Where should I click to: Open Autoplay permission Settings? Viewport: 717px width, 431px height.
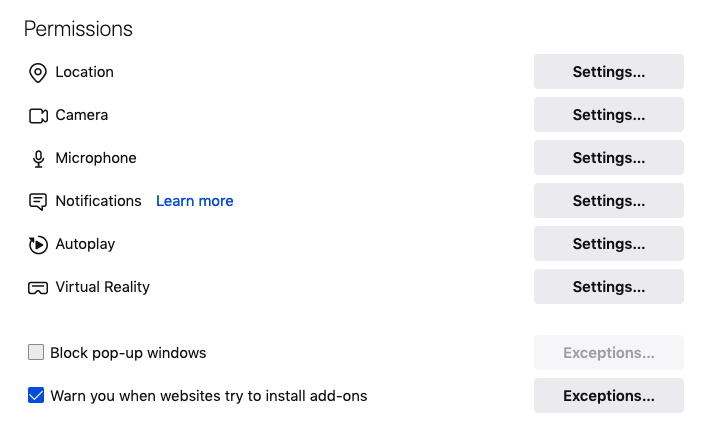pyautogui.click(x=608, y=244)
